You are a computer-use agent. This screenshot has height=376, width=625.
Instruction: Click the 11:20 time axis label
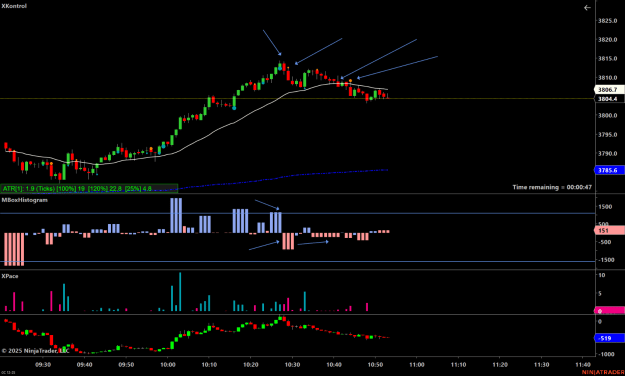(x=500, y=365)
